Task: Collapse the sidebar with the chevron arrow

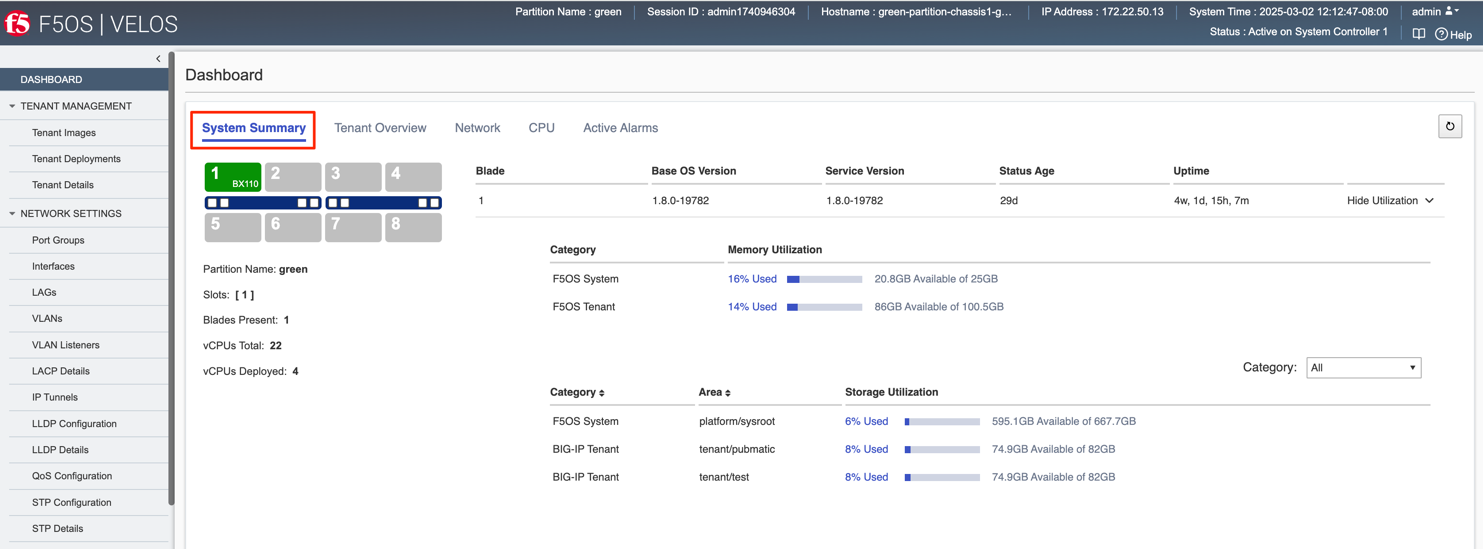Action: 158,59
